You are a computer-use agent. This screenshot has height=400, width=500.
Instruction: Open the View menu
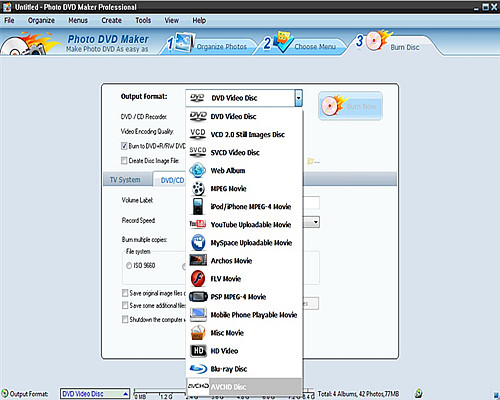point(172,20)
